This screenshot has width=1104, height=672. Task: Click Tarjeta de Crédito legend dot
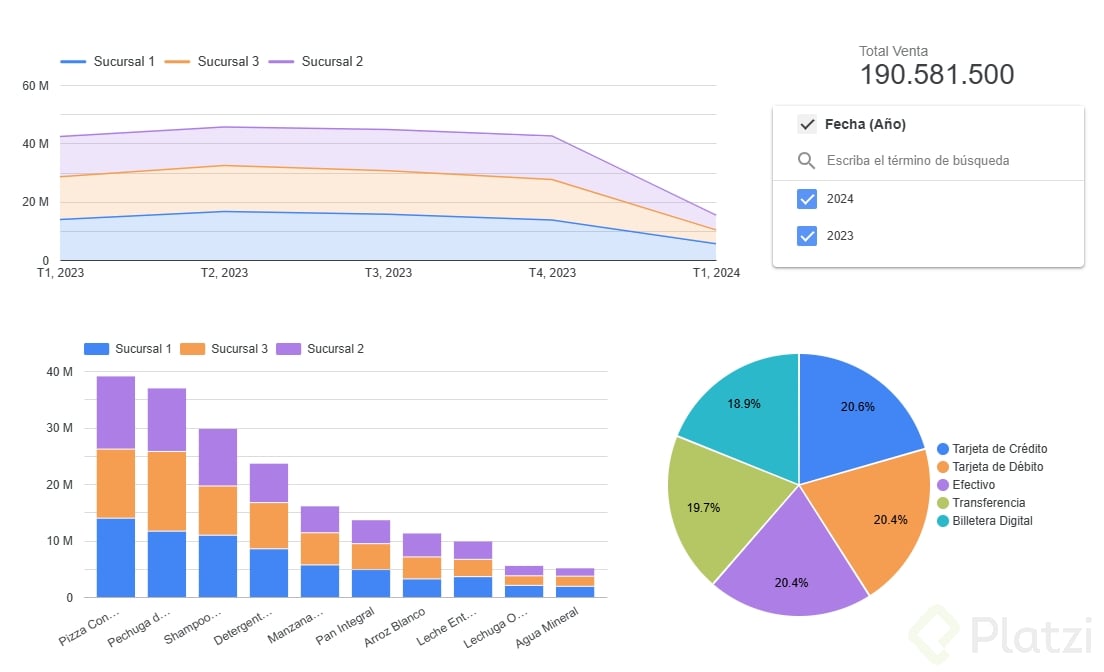point(943,449)
